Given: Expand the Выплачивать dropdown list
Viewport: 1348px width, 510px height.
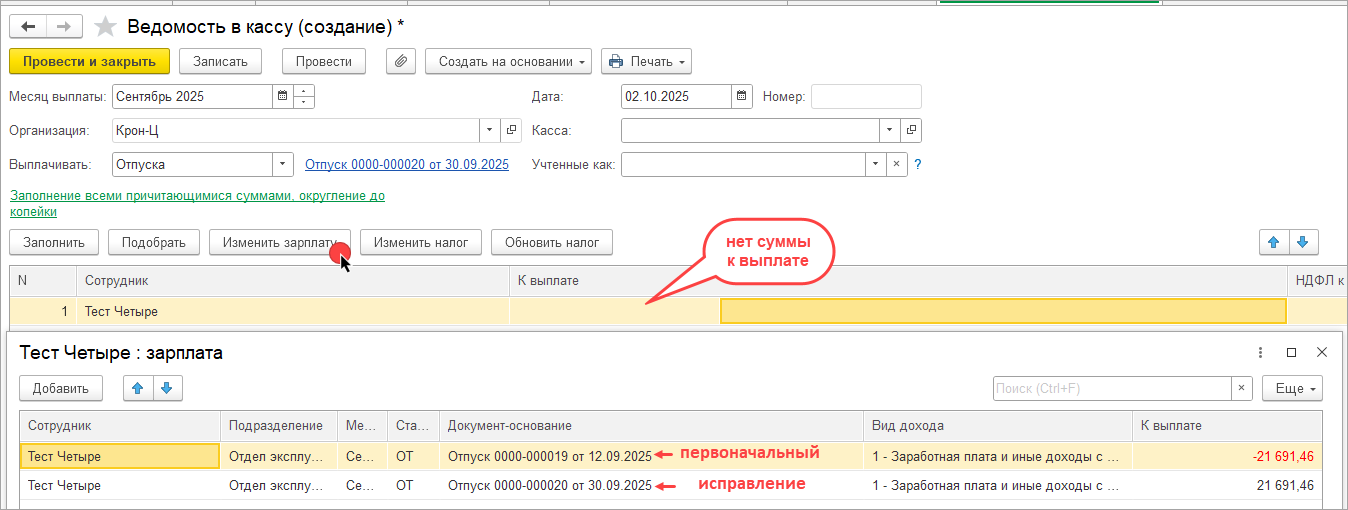Looking at the screenshot, I should (x=283, y=164).
